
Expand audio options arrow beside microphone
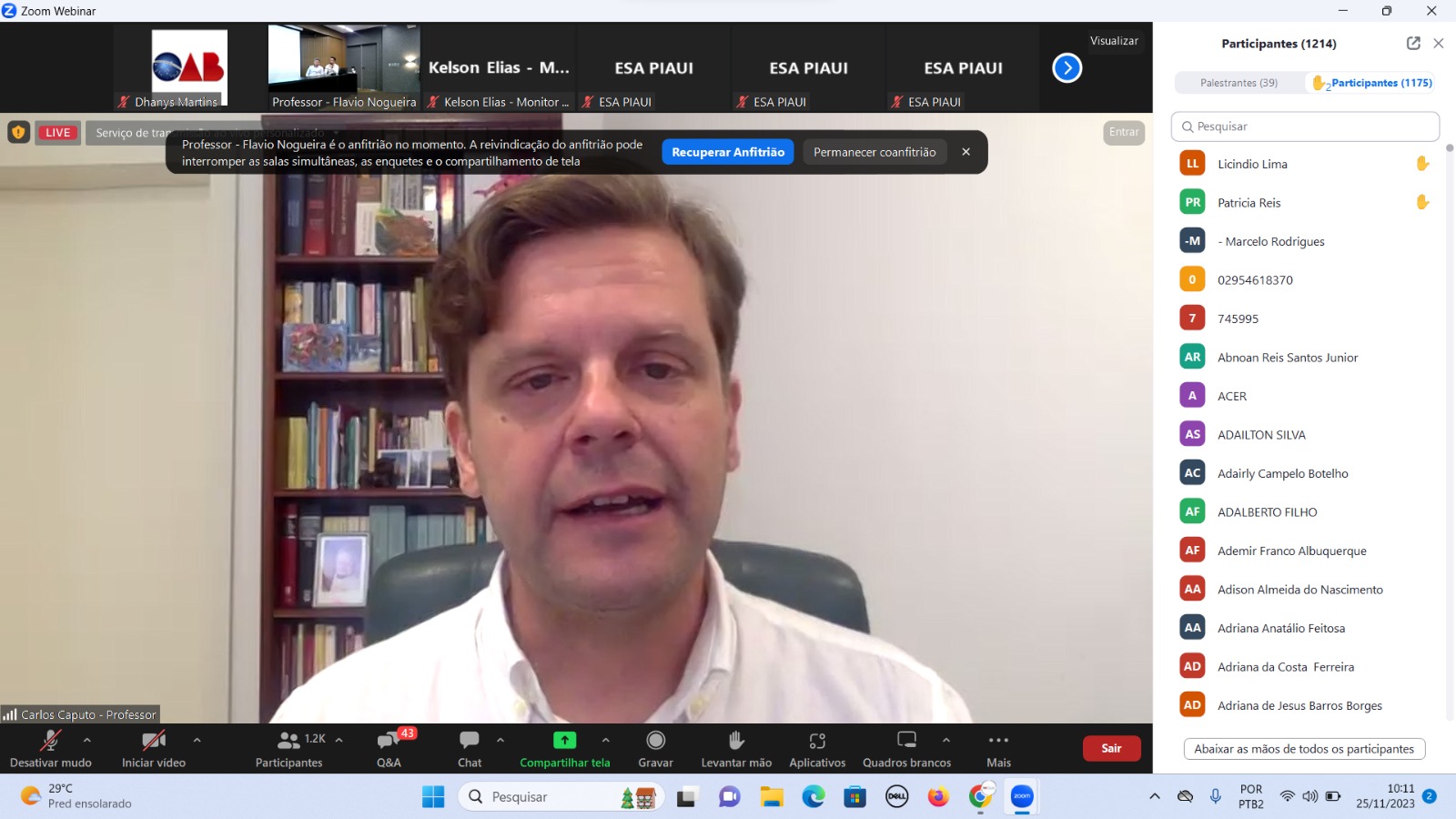tap(87, 740)
